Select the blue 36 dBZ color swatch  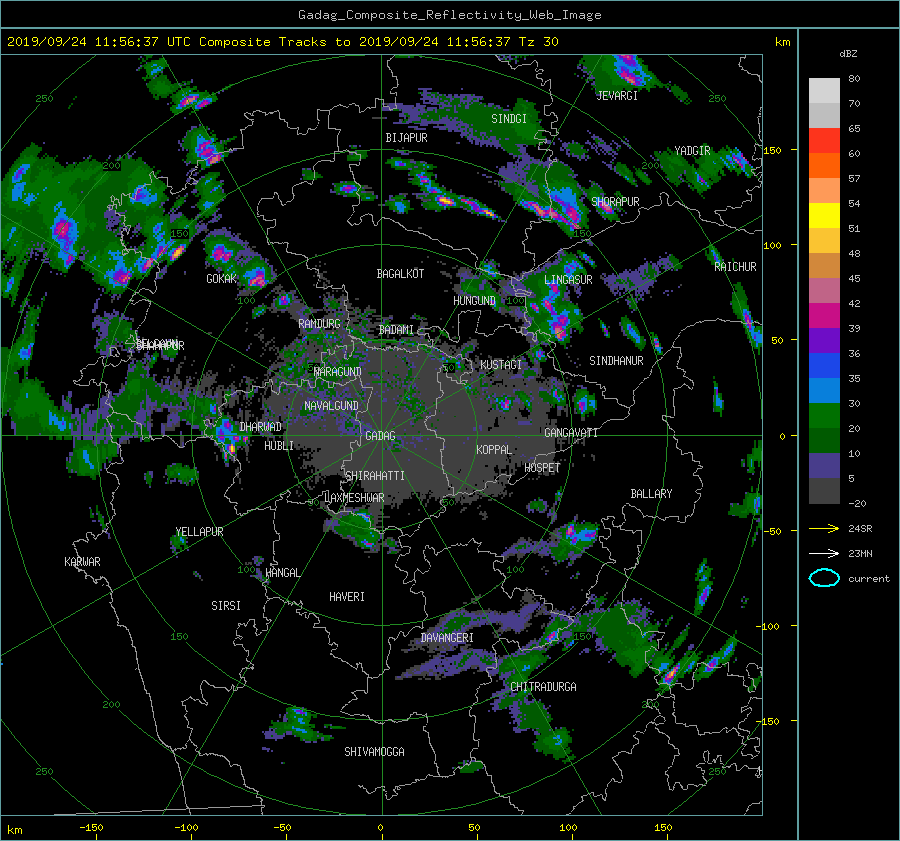click(x=824, y=366)
